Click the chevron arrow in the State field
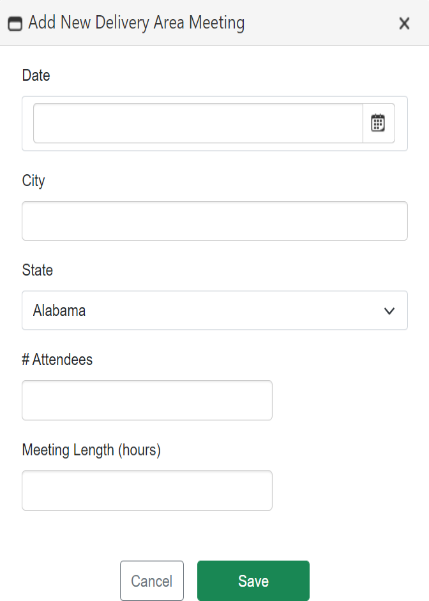The height and width of the screenshot is (601, 429). pos(389,311)
